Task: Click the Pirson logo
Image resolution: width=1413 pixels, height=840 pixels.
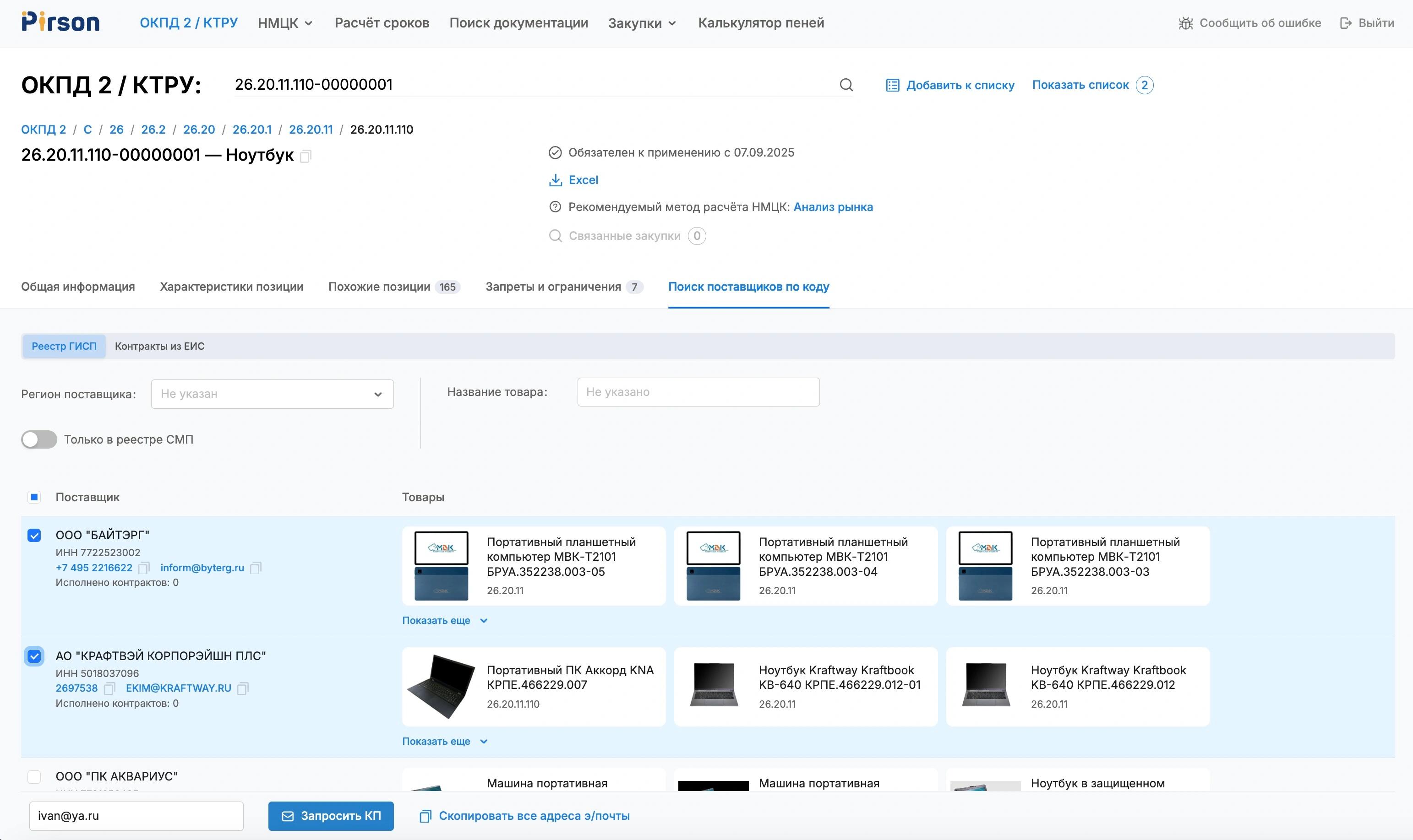Action: (x=60, y=22)
